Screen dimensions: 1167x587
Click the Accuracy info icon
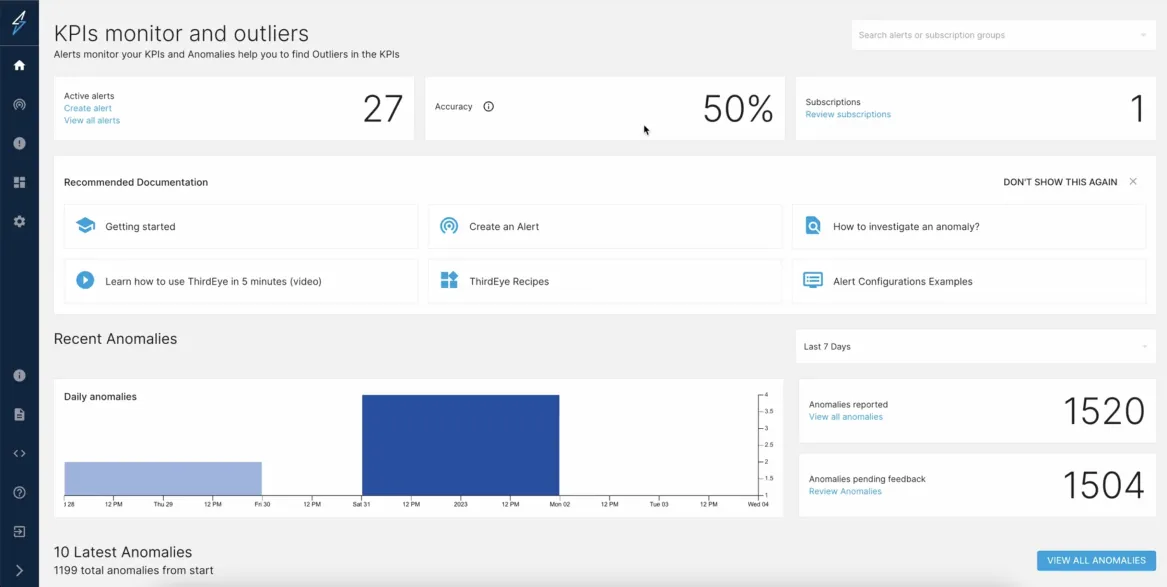[488, 106]
